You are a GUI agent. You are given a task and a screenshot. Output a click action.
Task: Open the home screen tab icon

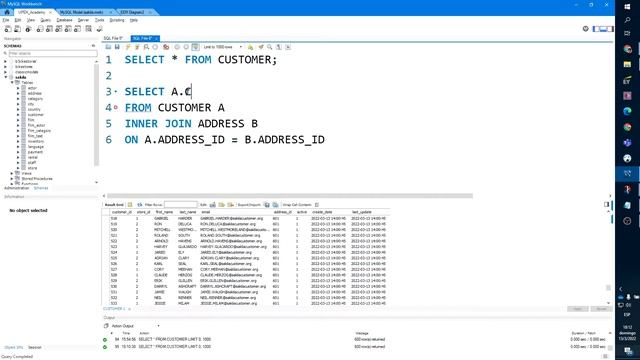click(7, 12)
